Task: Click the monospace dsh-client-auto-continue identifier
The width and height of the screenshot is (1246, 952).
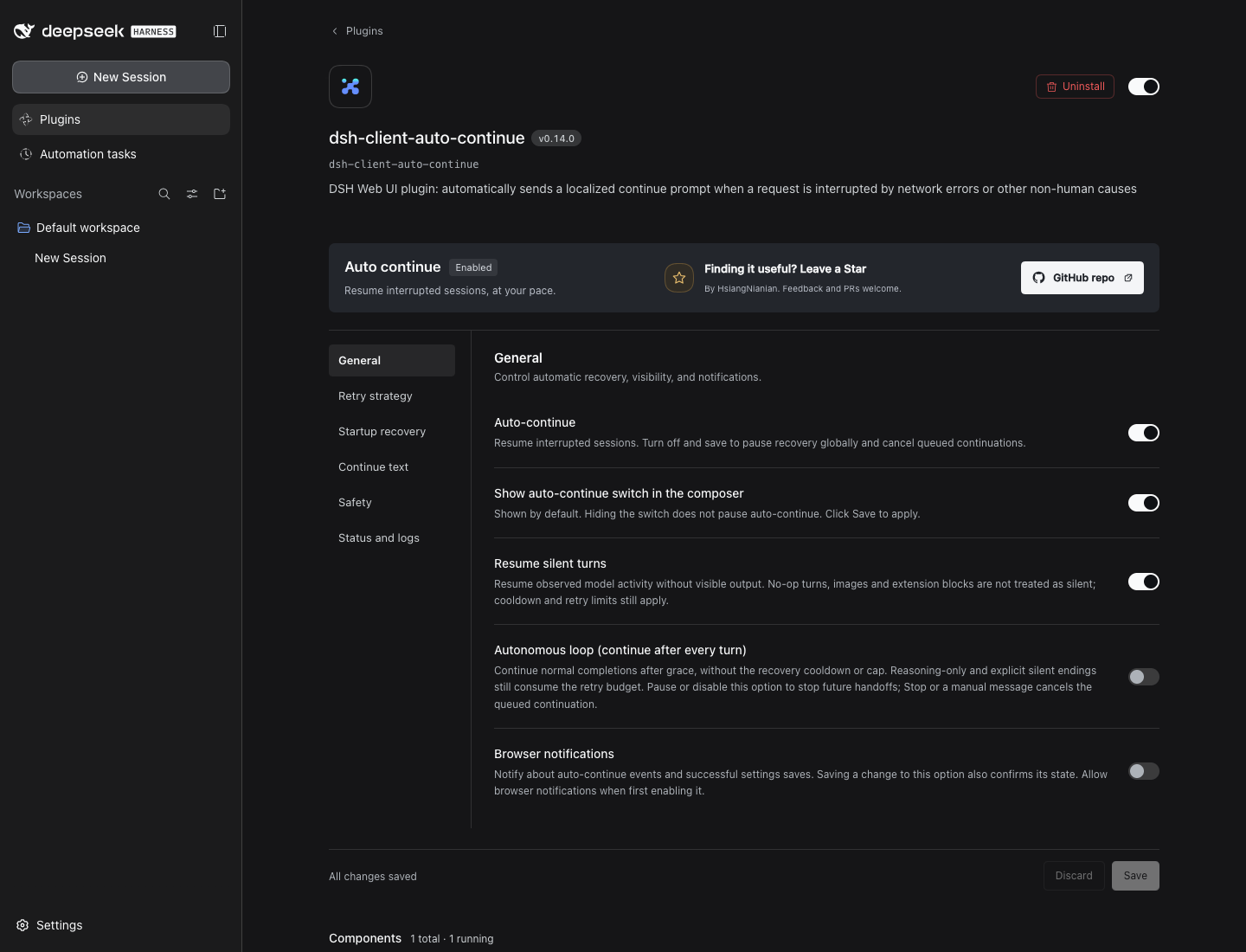Action: 404,164
